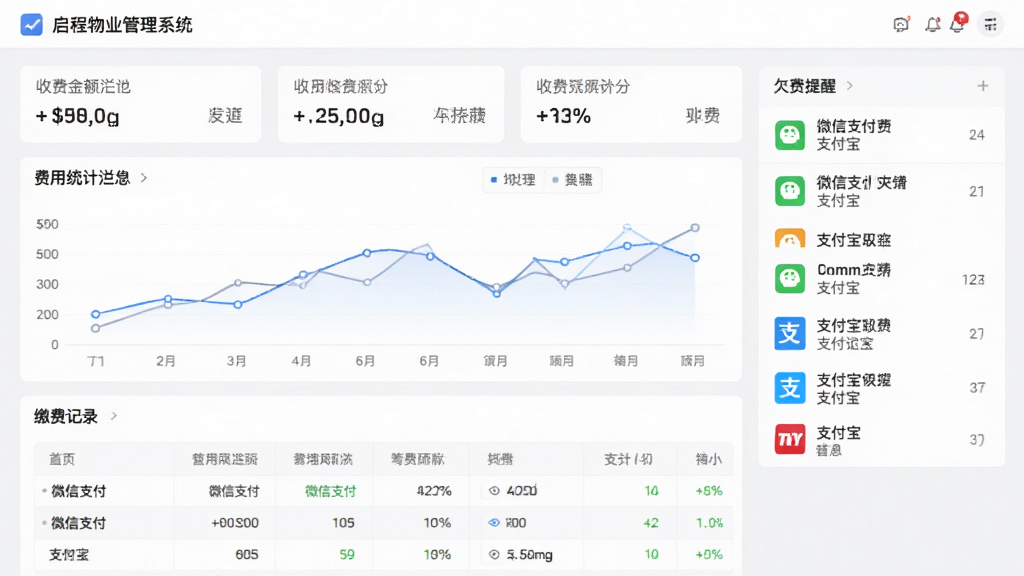Click the plus icon in 欠费提醒 panel
The image size is (1024, 576).
(x=982, y=86)
